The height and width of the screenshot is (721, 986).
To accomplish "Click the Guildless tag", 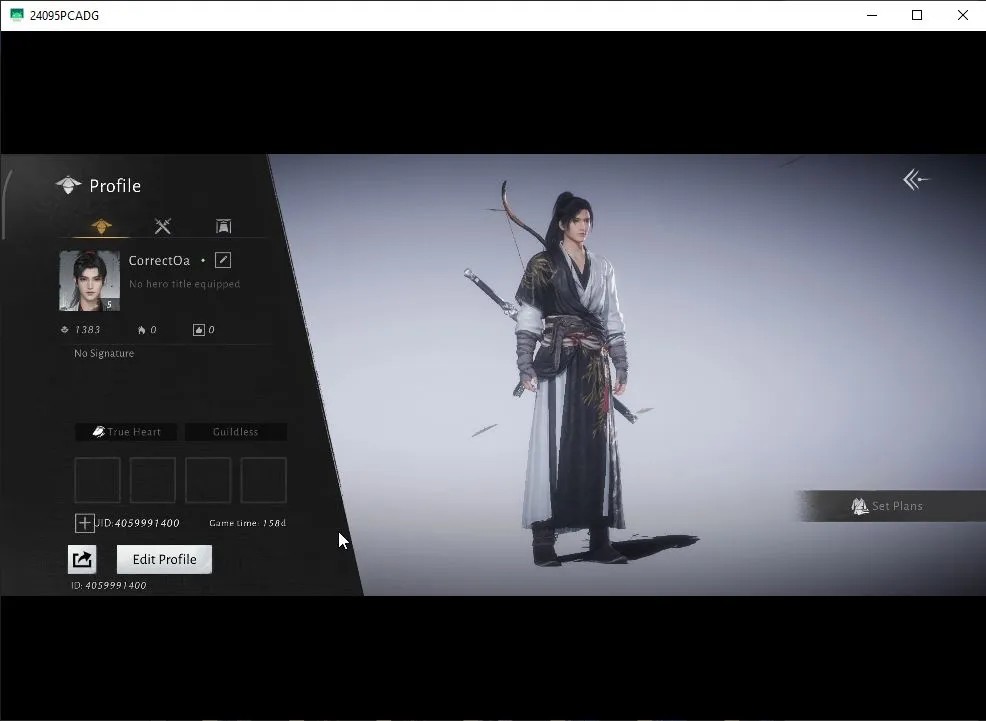I will tap(236, 432).
